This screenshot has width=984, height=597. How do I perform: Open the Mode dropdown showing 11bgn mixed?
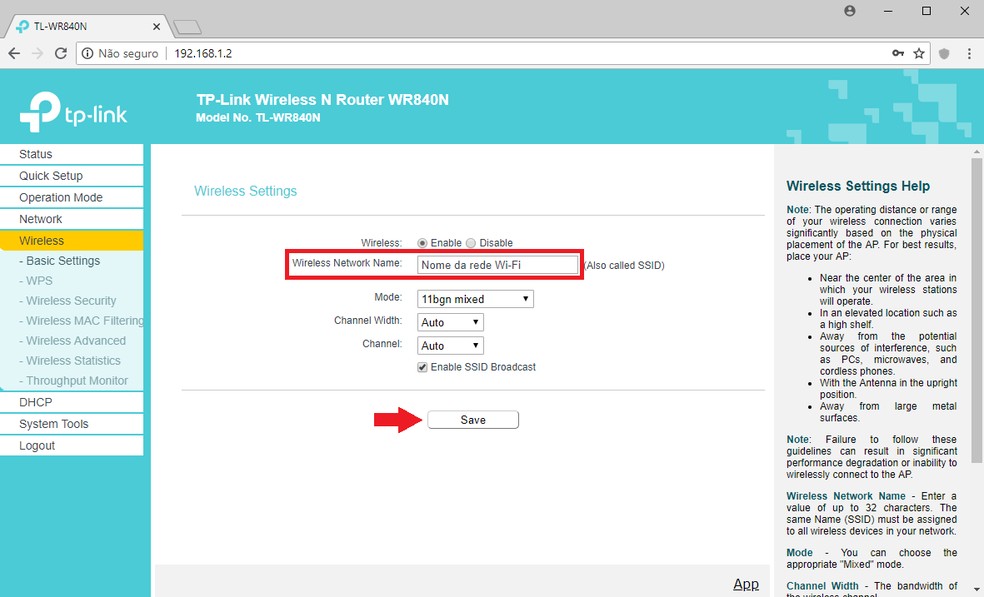(475, 298)
